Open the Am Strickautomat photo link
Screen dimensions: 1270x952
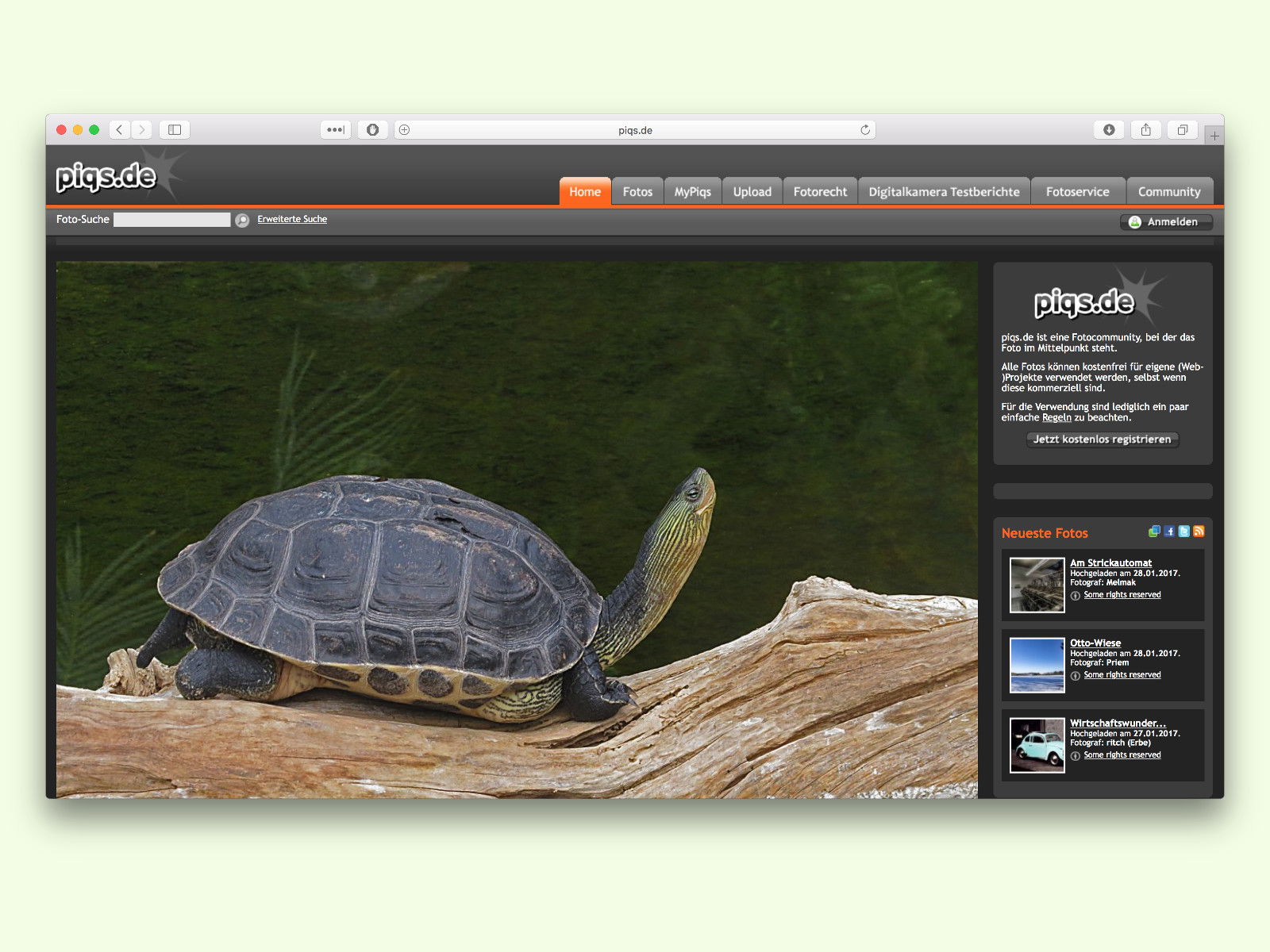pos(1110,562)
